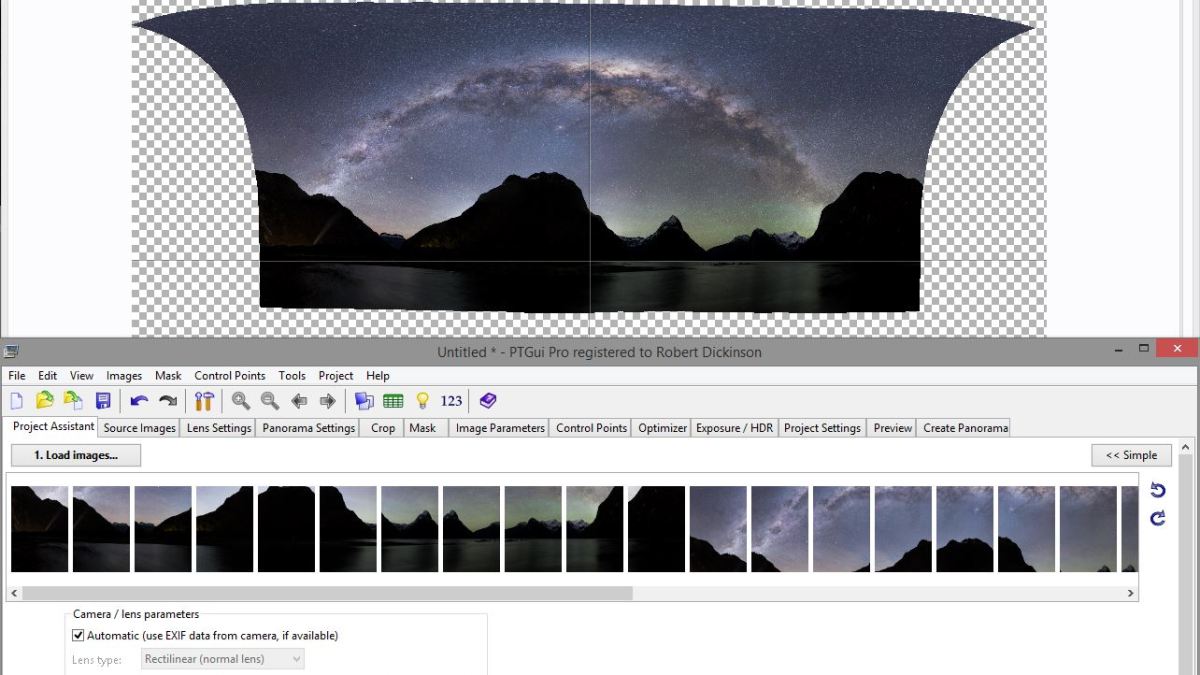
Task: Open the control point table icon
Action: [393, 401]
